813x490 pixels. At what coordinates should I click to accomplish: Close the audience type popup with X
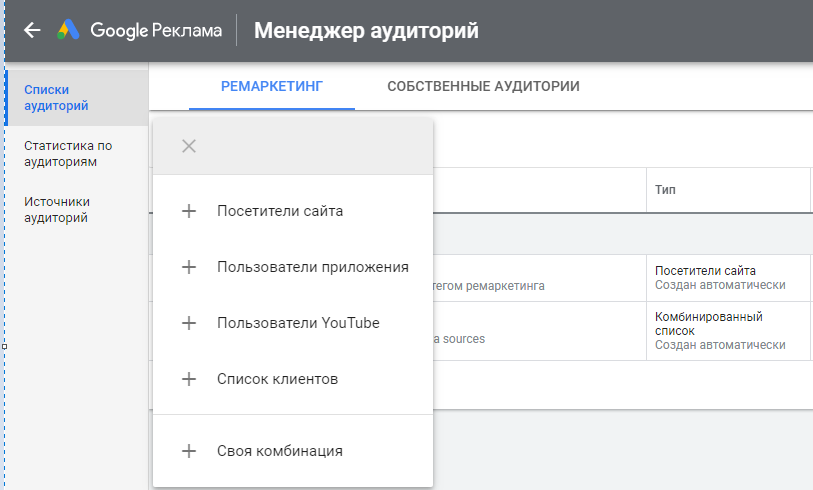[x=189, y=146]
